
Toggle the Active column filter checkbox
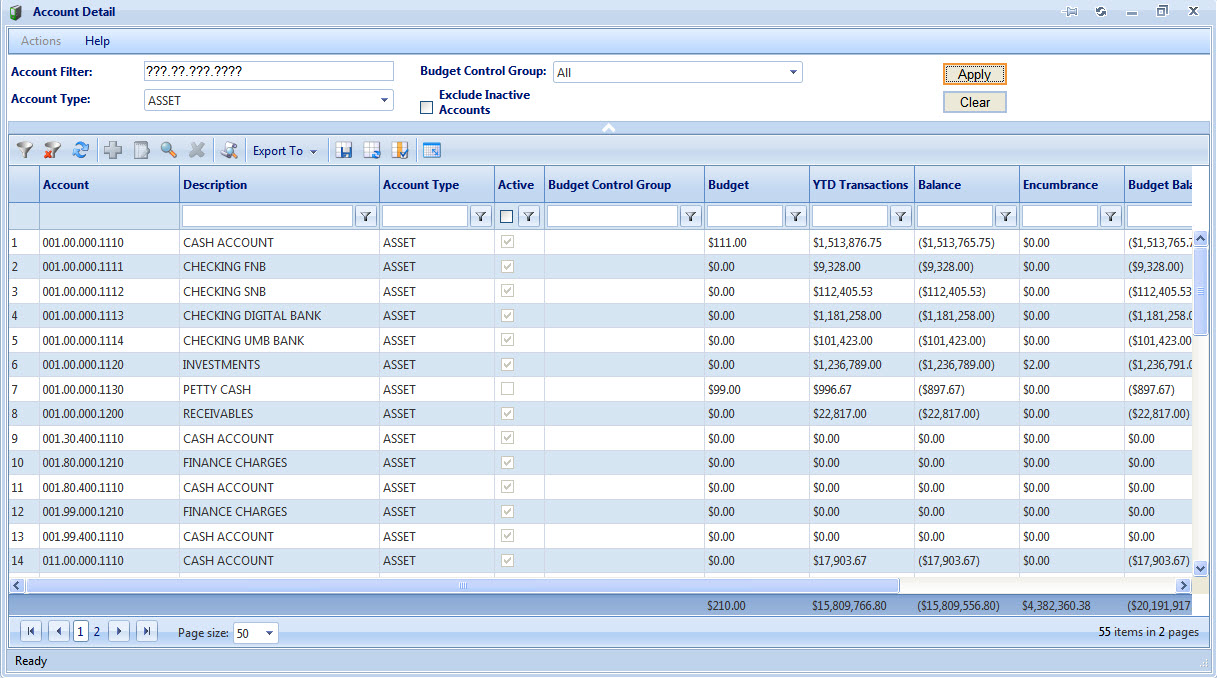[507, 216]
